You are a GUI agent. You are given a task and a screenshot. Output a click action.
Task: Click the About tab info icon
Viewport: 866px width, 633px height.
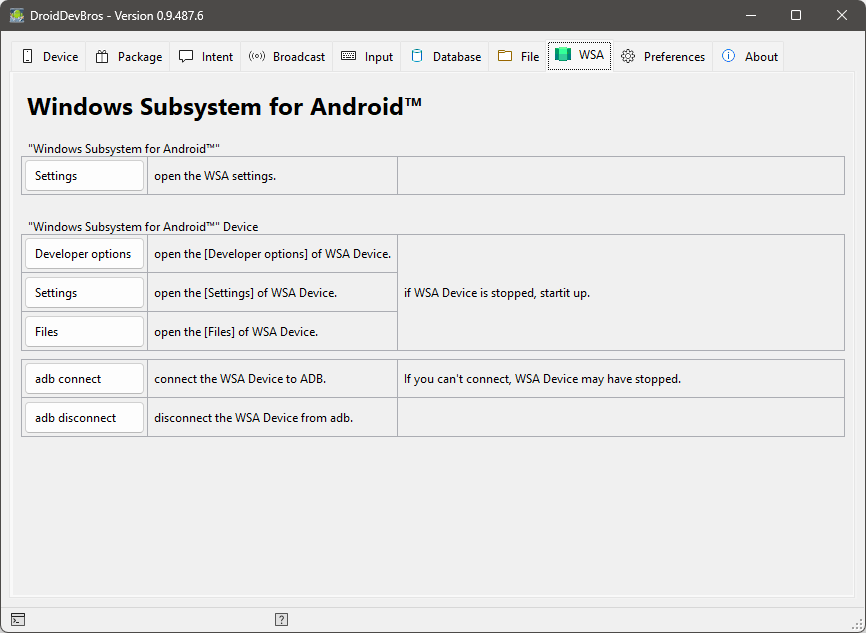[x=729, y=57]
